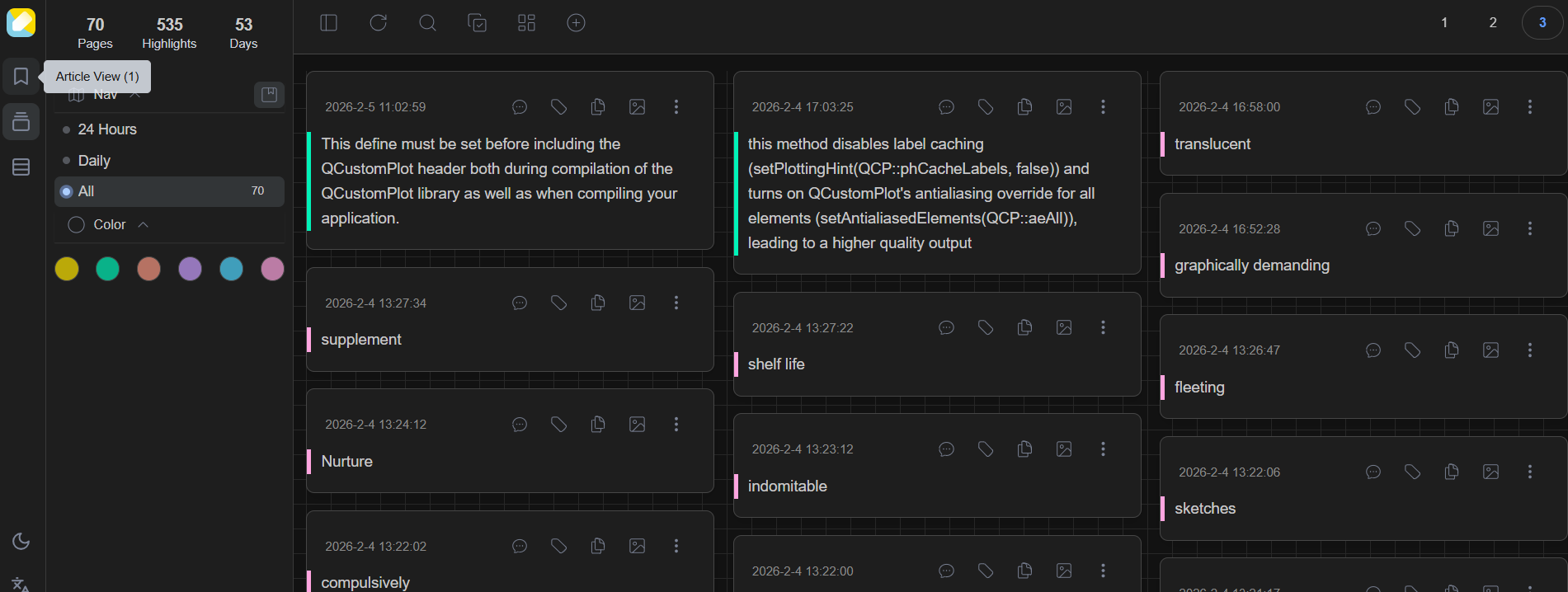Click the grid layout icon in toolbar
The image size is (1568, 592).
[x=526, y=23]
